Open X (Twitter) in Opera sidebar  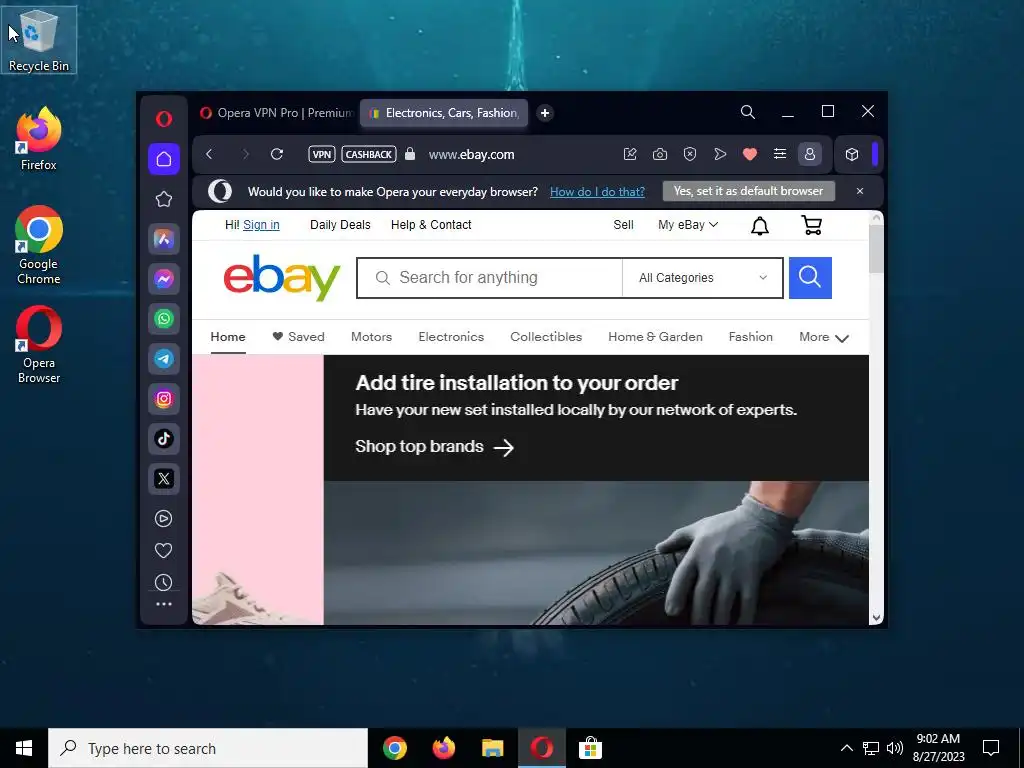pyautogui.click(x=164, y=478)
